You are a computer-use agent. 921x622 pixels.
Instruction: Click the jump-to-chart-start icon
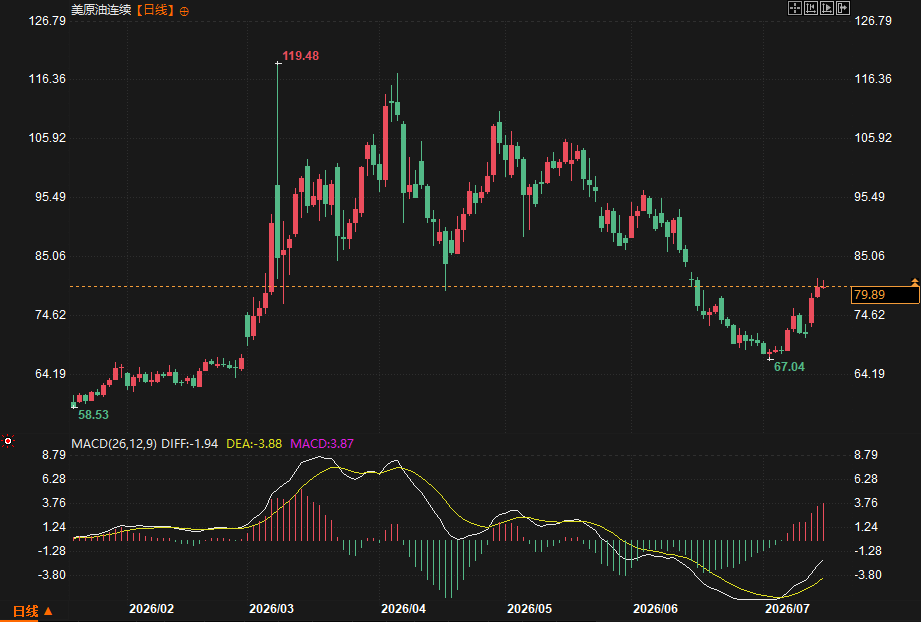click(811, 8)
